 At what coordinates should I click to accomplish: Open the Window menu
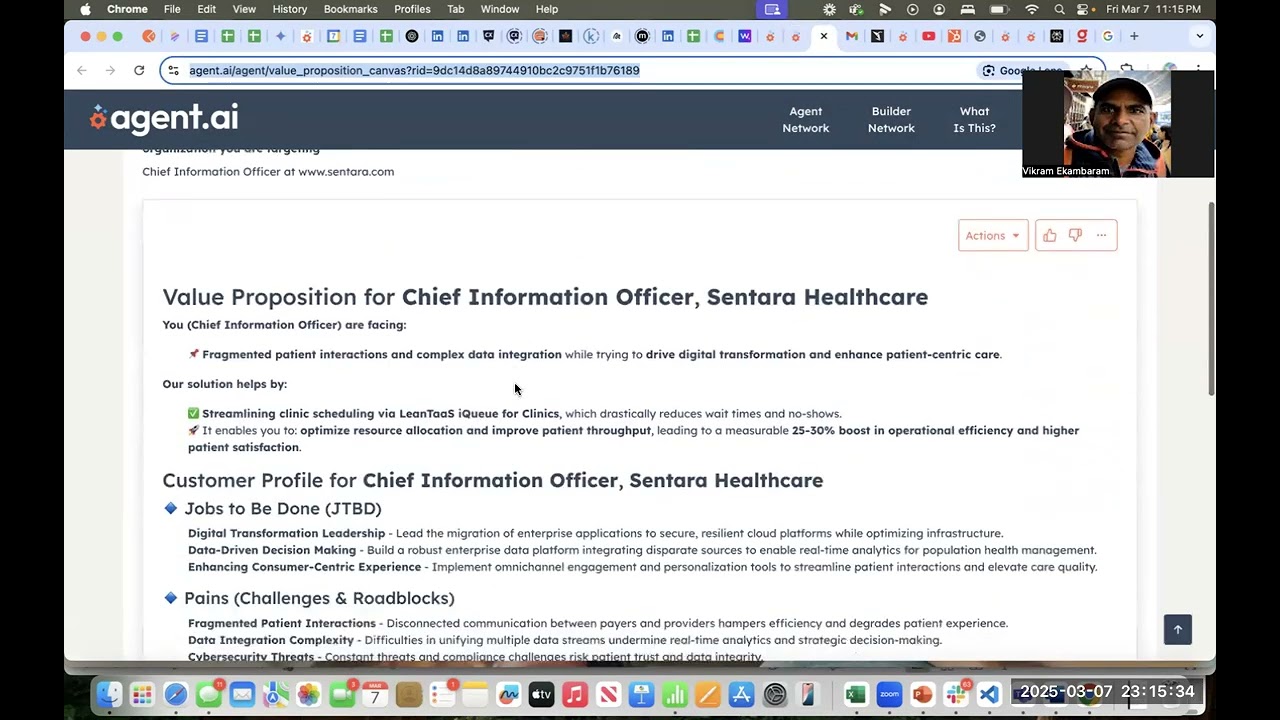(x=500, y=9)
